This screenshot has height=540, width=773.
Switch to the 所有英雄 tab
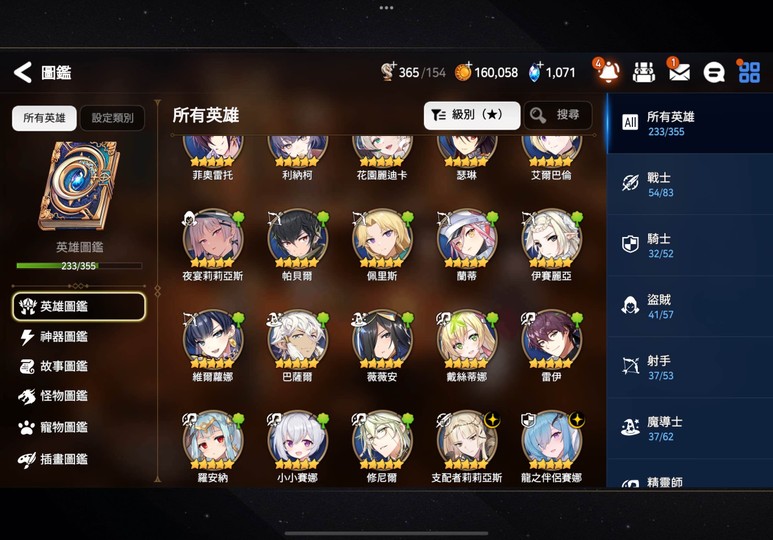pos(44,118)
